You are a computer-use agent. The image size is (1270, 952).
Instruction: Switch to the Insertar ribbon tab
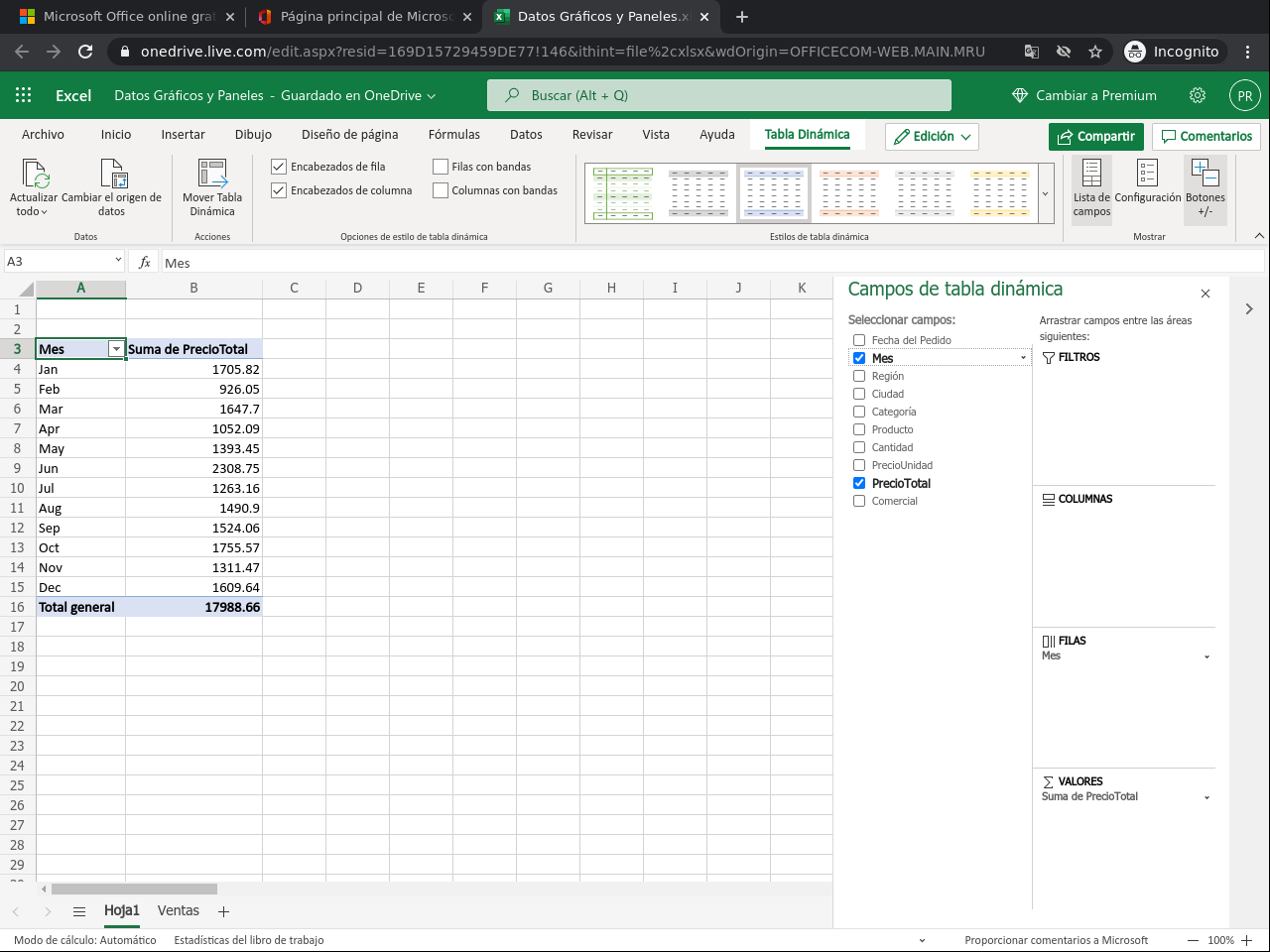pyautogui.click(x=183, y=135)
